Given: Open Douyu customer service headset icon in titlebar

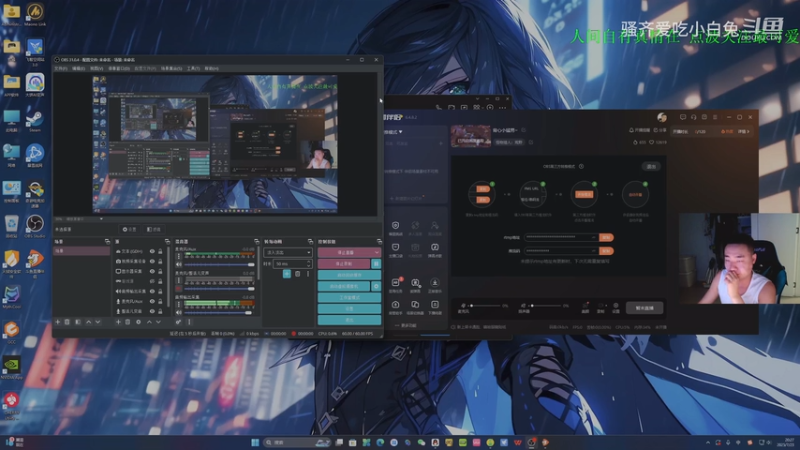Looking at the screenshot, I should pyautogui.click(x=693, y=117).
